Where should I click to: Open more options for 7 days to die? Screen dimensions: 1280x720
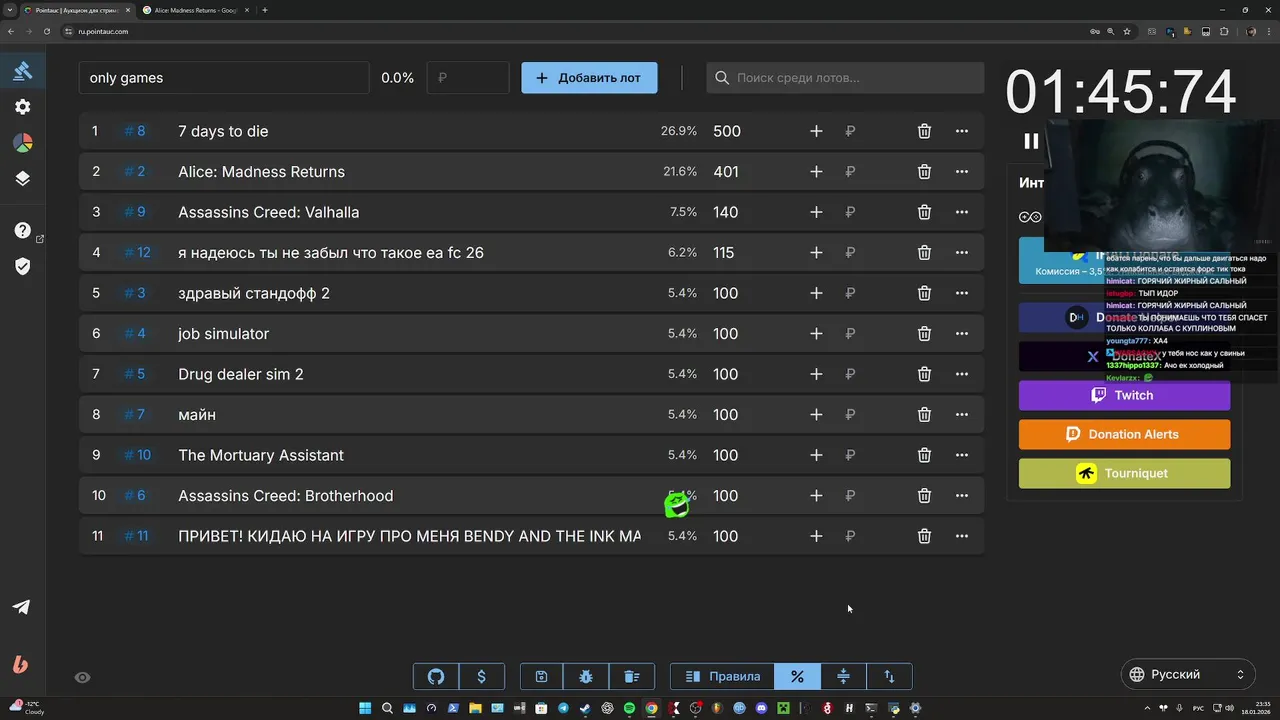[x=962, y=131]
